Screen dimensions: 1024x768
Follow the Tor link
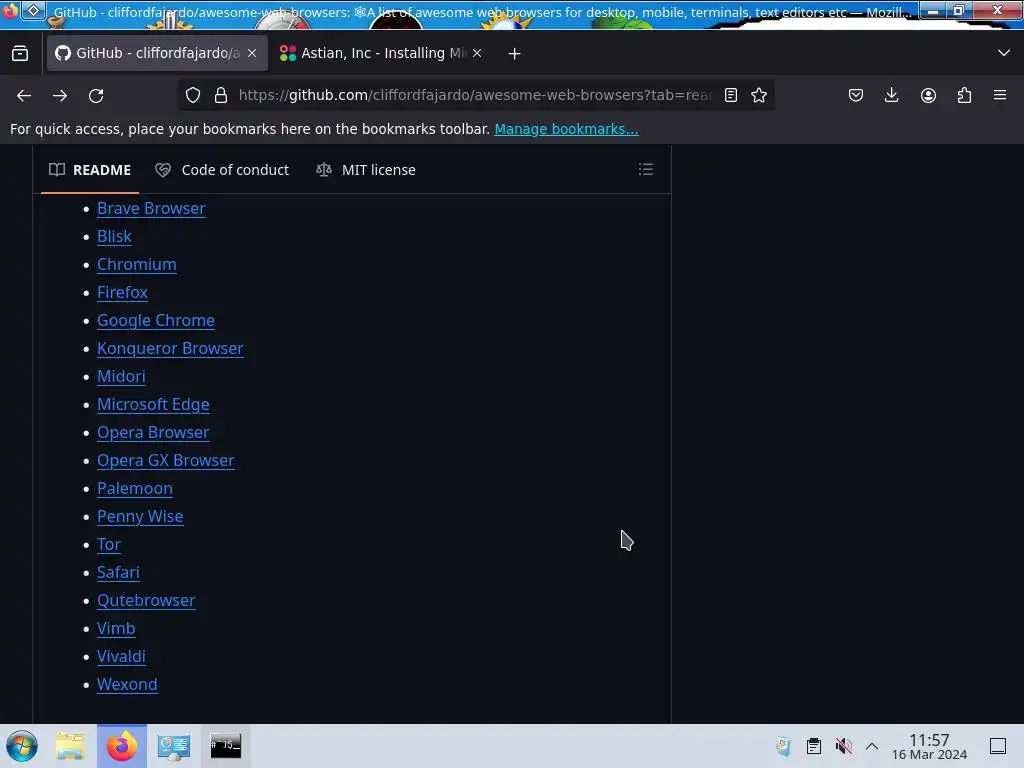tap(109, 545)
